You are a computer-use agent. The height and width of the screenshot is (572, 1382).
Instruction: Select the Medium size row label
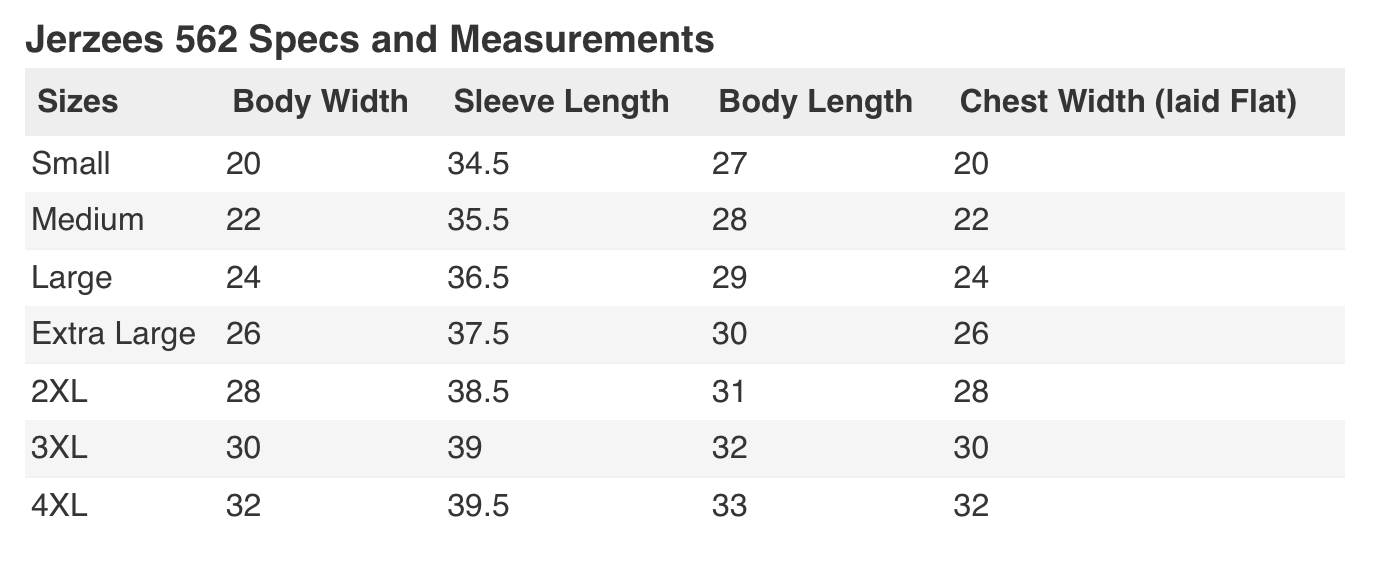[x=88, y=220]
